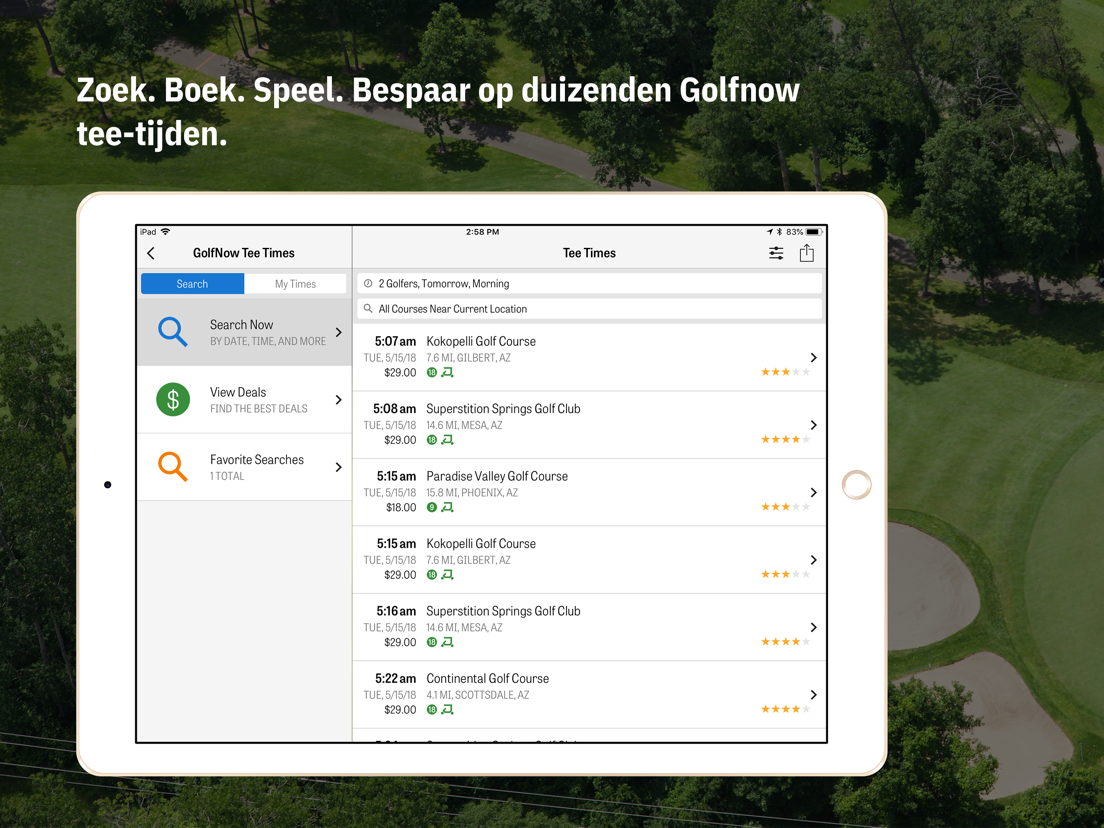Select Continental Golf Course title
This screenshot has width=1104, height=828.
(x=487, y=679)
